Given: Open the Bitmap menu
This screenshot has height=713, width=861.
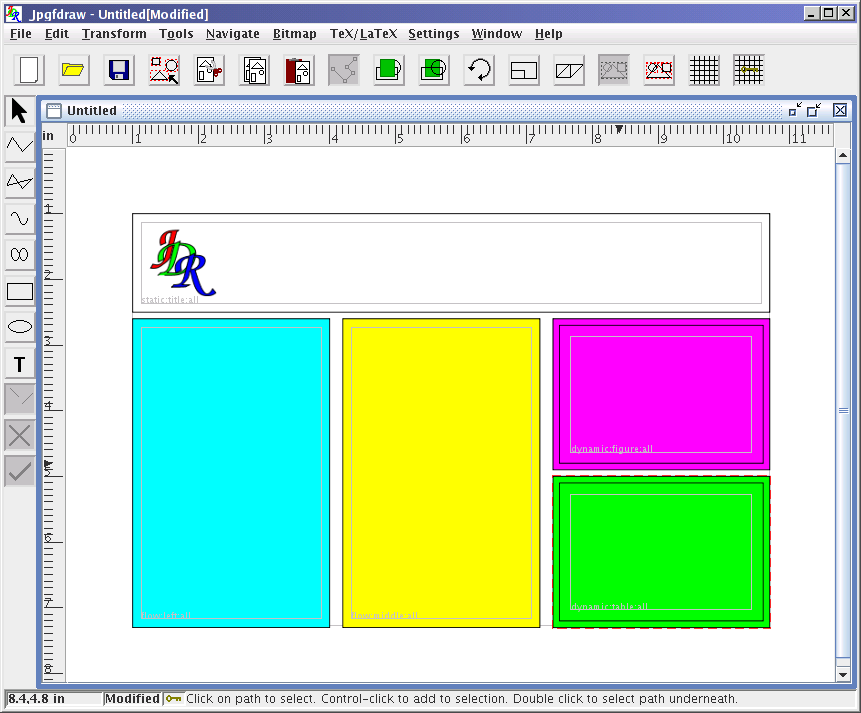Looking at the screenshot, I should click(294, 33).
